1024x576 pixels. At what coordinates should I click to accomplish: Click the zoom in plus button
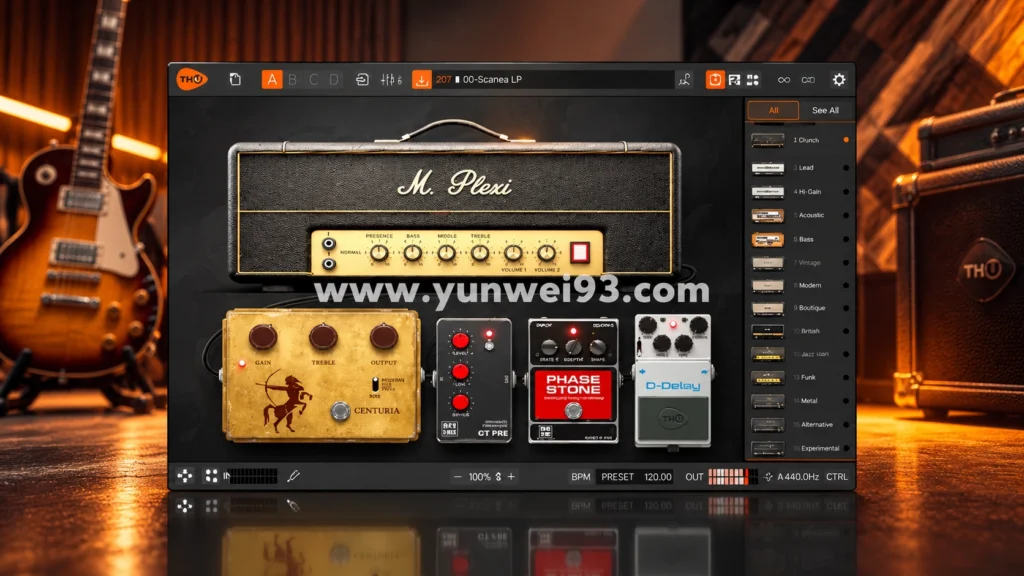511,477
